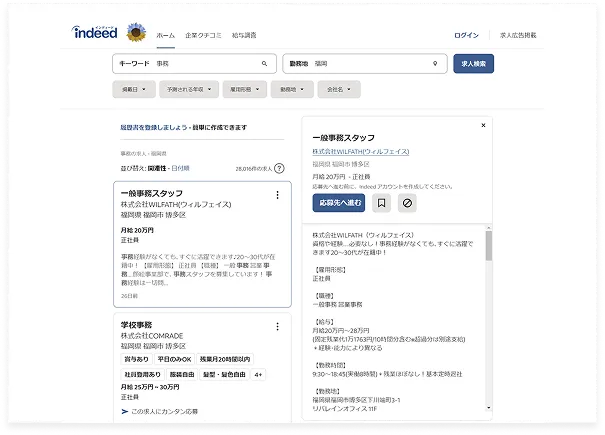Focus the キーワード input field
Image resolution: width=605 pixels, height=435 pixels.
(x=194, y=64)
